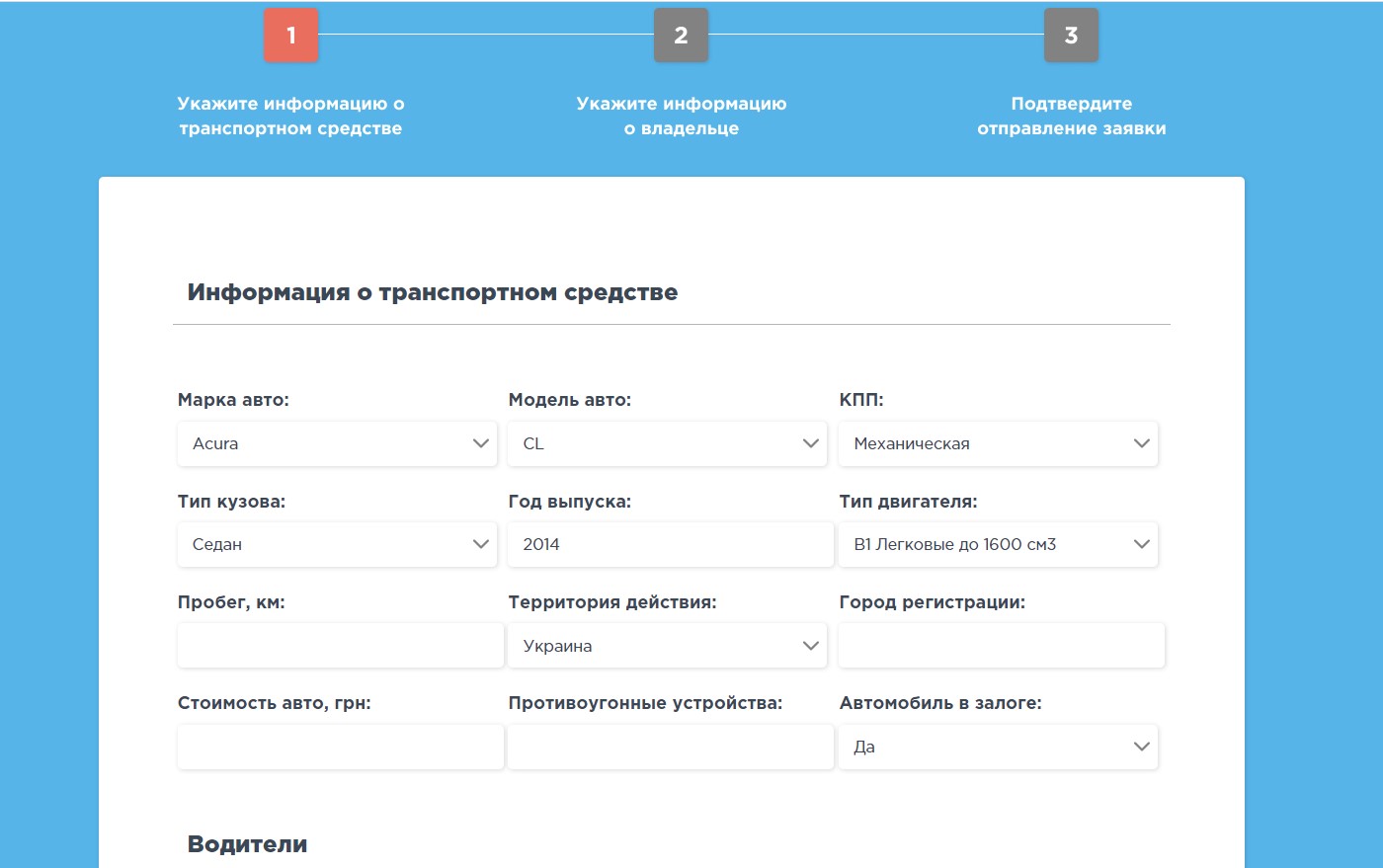
Task: Click the 'Водители' section heading
Action: click(x=248, y=844)
